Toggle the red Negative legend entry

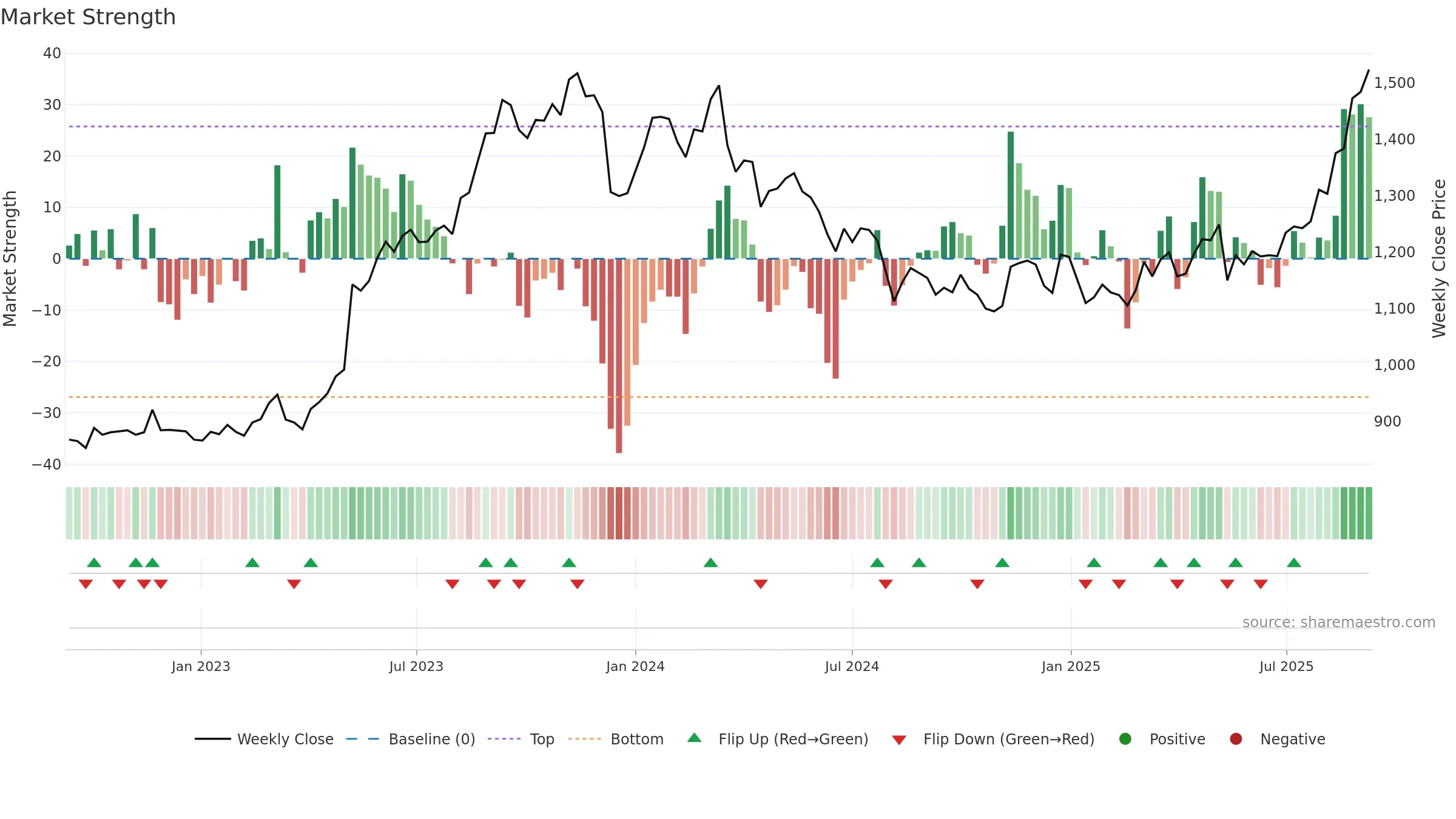[x=1277, y=739]
